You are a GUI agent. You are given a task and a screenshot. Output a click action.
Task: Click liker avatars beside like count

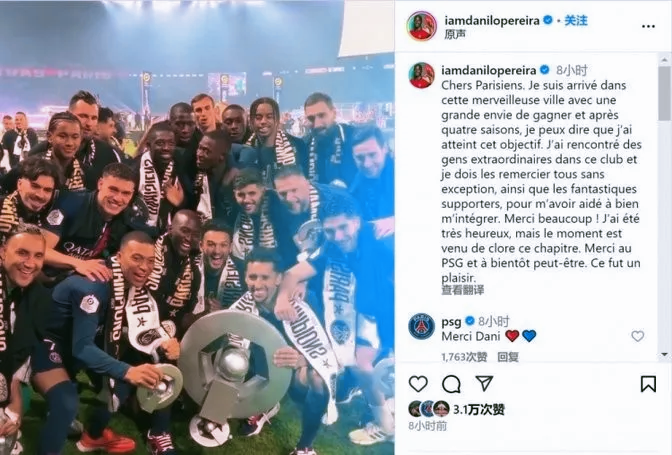(429, 410)
